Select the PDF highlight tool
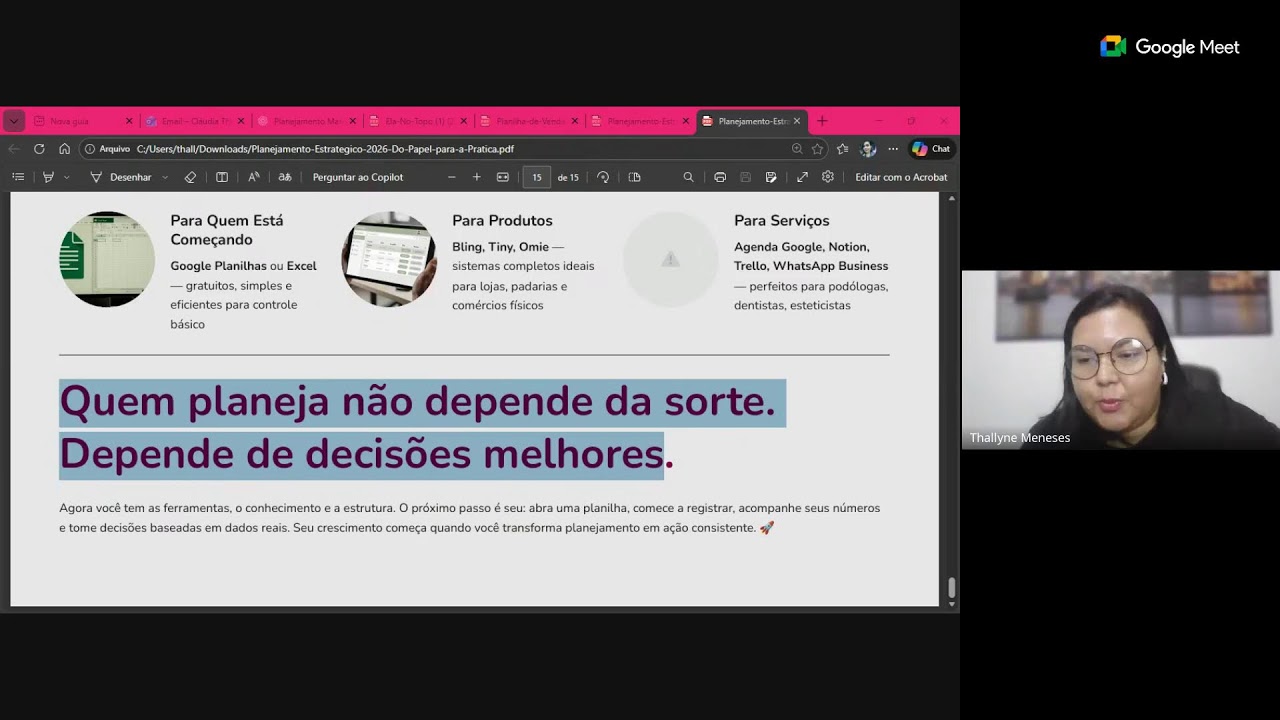The width and height of the screenshot is (1280, 720). (x=48, y=177)
